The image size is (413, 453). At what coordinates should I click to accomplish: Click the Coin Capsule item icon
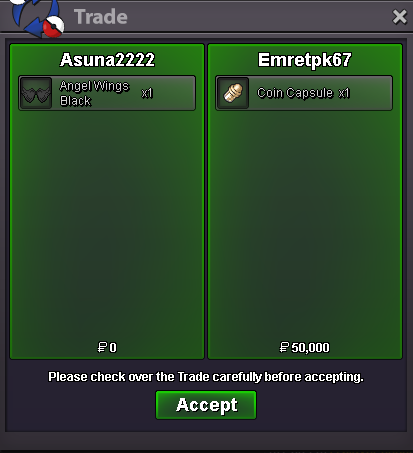(233, 93)
